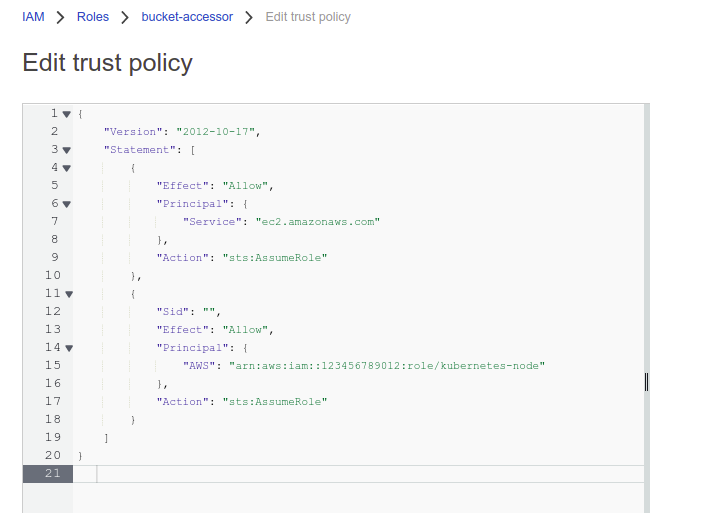Click the empty Sid value on line 12
The width and height of the screenshot is (706, 513).
click(x=209, y=312)
